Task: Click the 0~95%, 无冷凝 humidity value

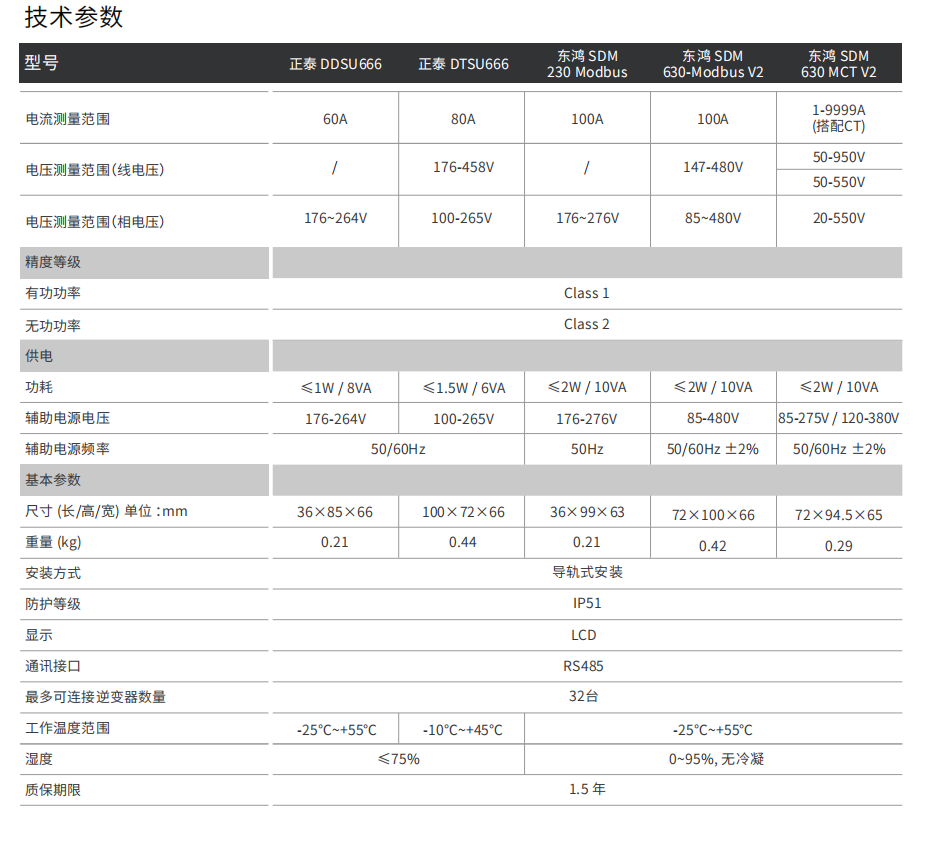Action: pos(716,759)
